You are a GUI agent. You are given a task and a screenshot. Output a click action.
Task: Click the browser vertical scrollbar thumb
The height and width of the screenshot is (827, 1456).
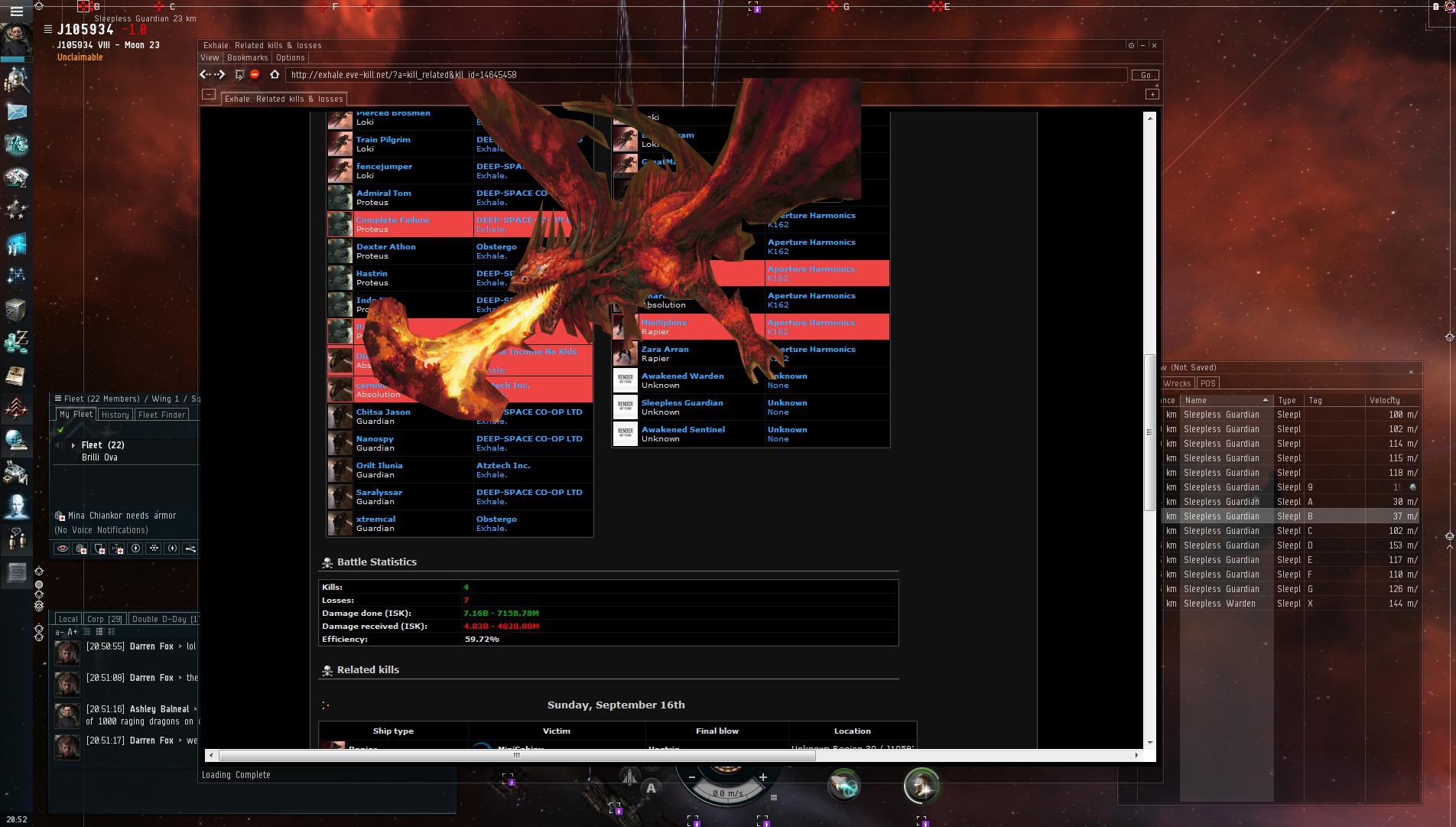(x=1149, y=432)
